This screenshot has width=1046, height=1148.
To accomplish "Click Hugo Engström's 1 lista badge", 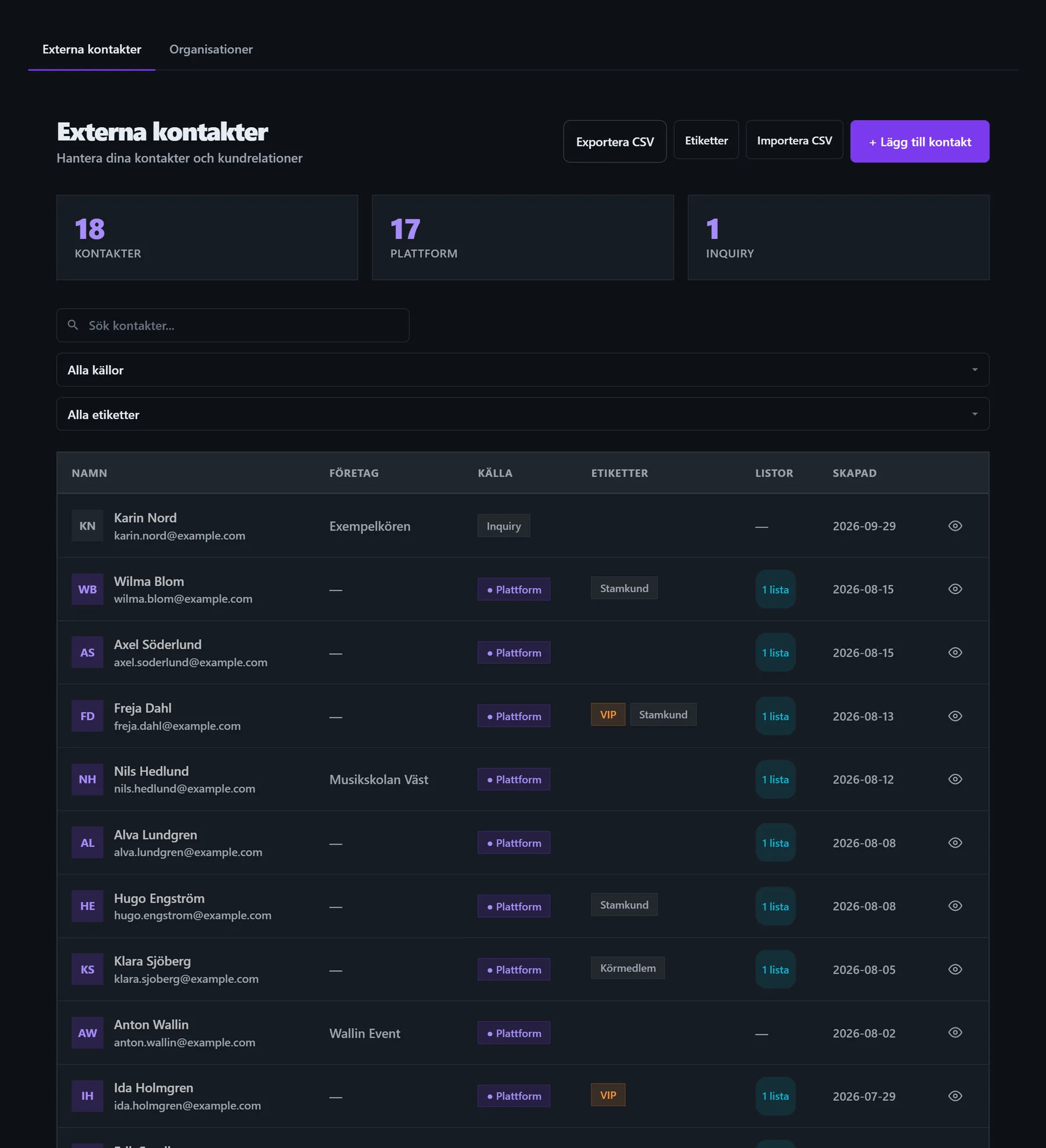I will pos(775,906).
